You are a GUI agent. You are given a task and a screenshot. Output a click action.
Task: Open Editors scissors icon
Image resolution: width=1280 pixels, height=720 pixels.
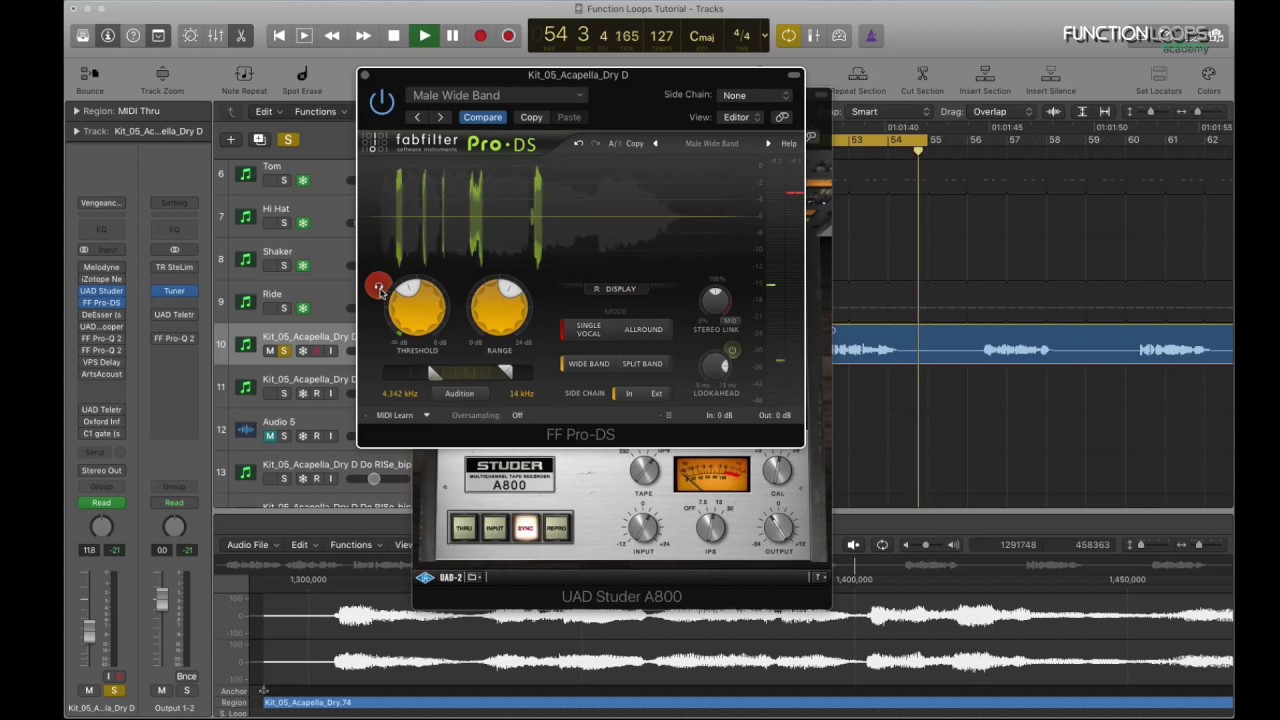tap(241, 36)
